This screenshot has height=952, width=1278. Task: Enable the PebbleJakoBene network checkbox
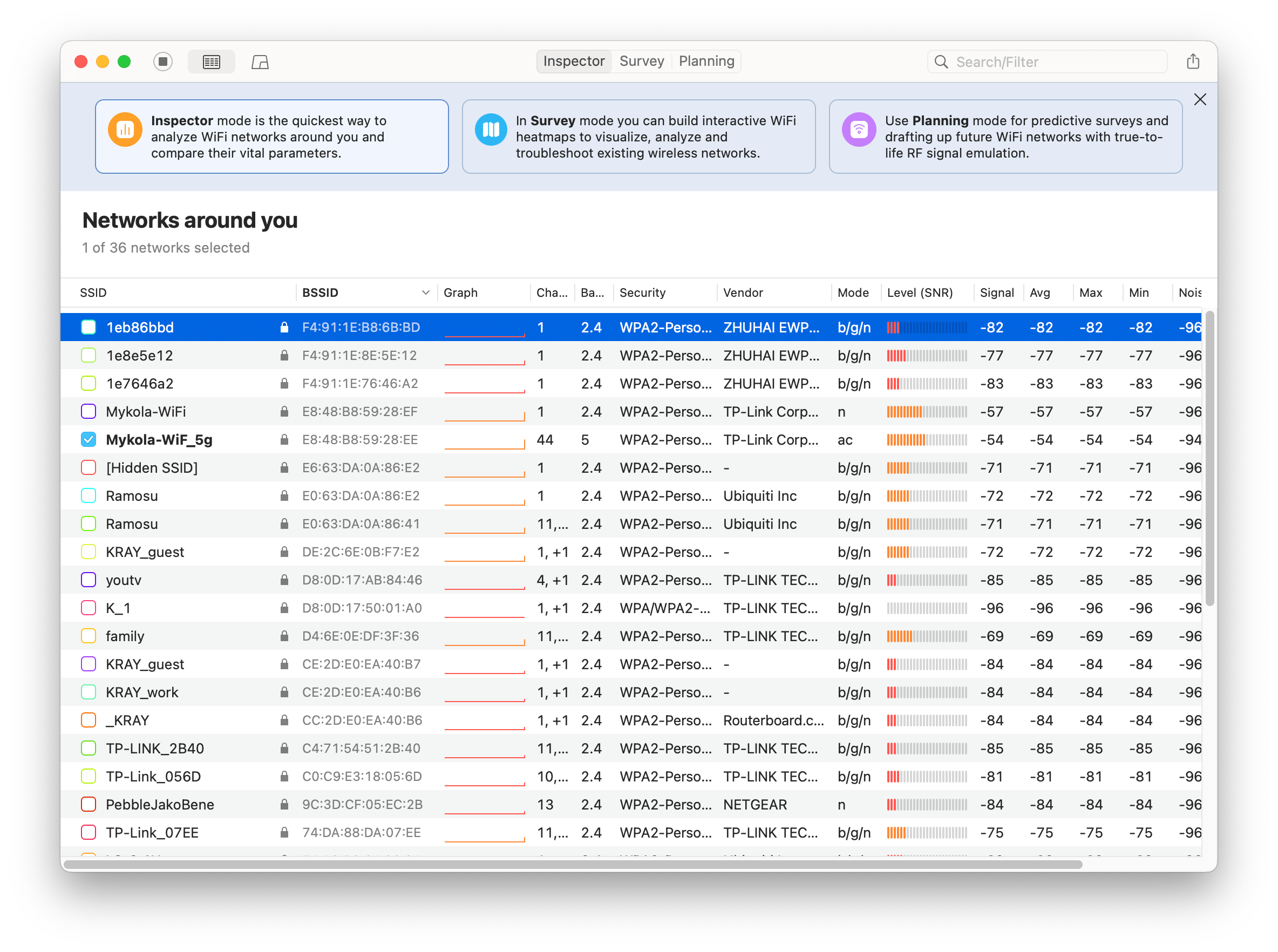tap(89, 805)
